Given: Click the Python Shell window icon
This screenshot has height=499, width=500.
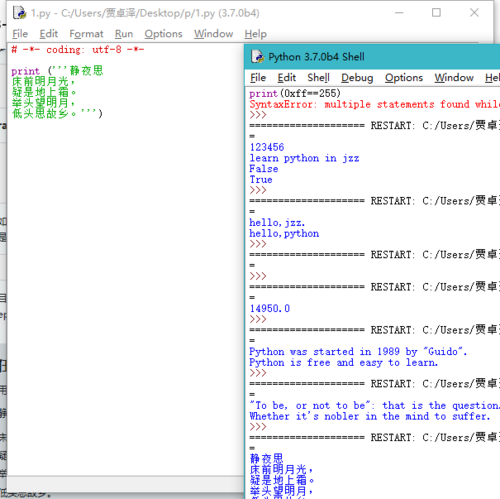Looking at the screenshot, I should 258,57.
